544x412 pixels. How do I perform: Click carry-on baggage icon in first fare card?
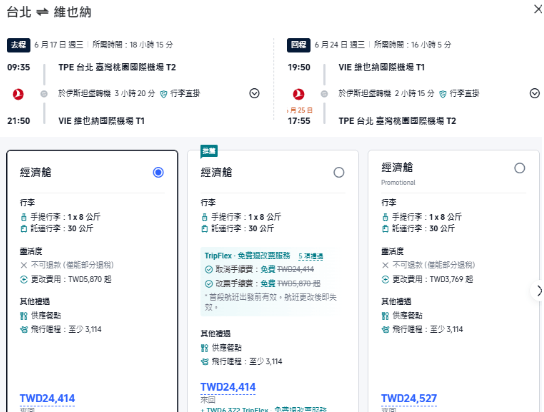click(24, 217)
